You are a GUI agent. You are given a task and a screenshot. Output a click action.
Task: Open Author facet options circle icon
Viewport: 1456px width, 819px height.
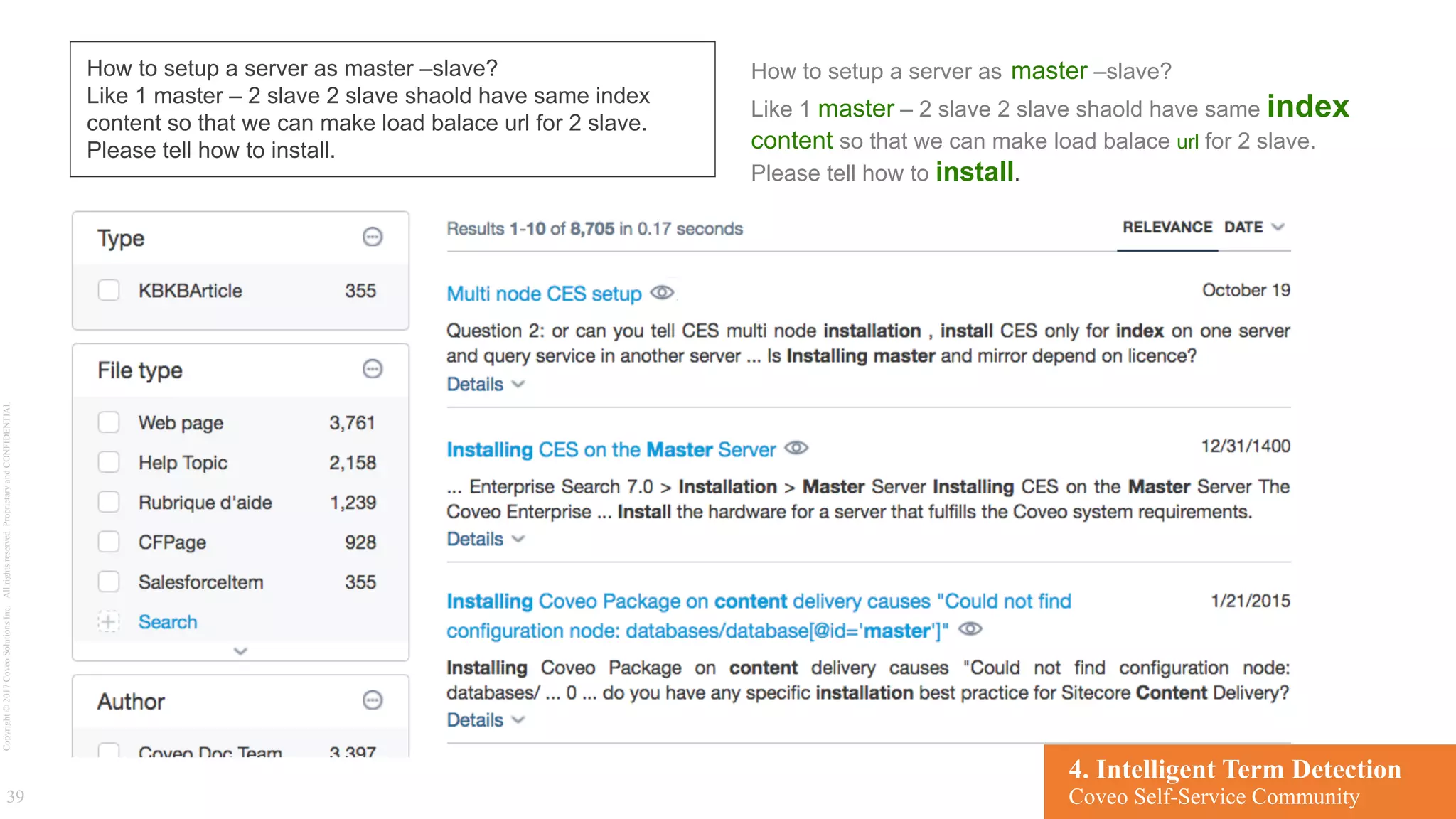click(x=373, y=700)
